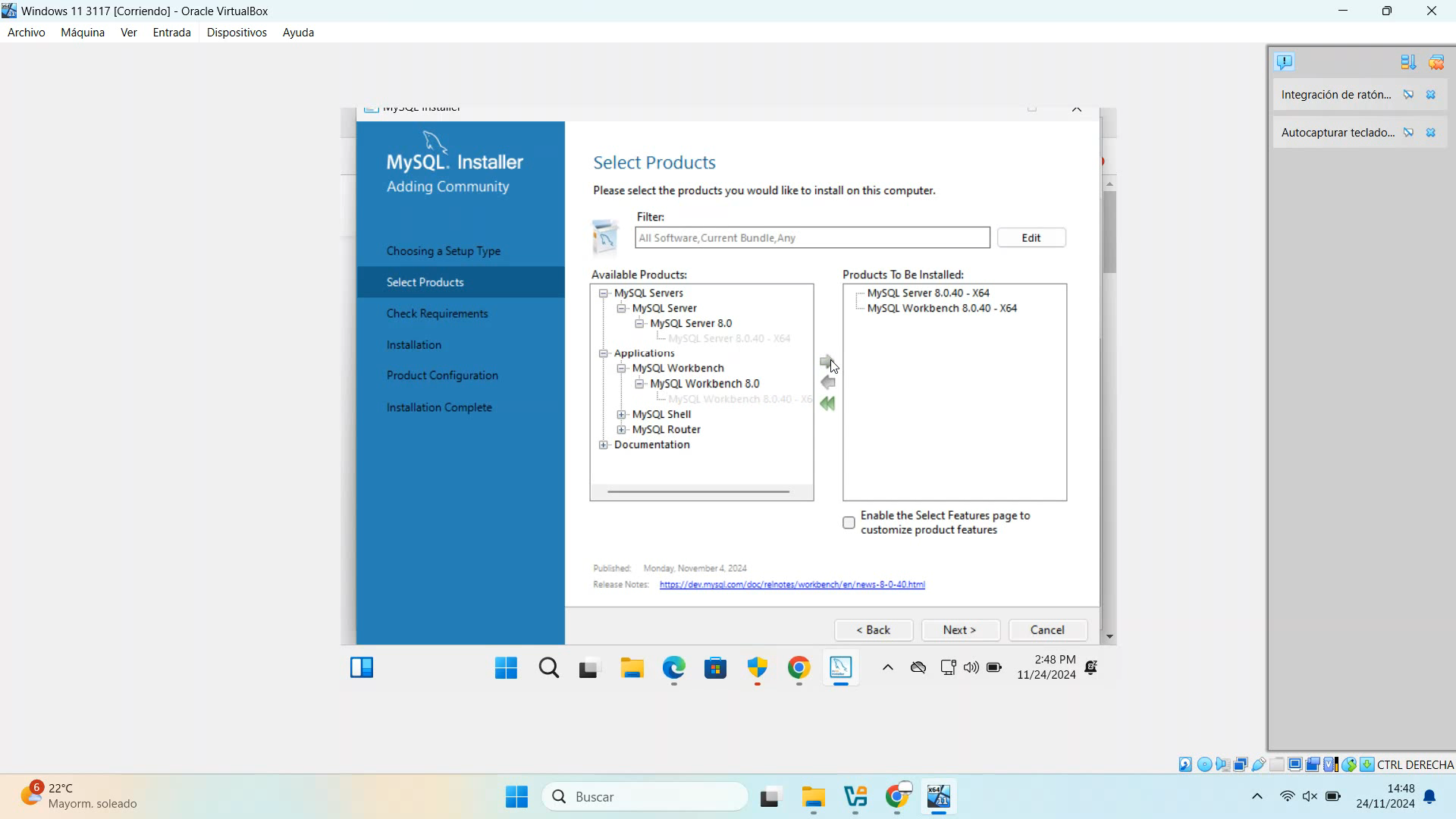Expand the MySQL Shell tree node
This screenshot has height=819, width=1456.
click(623, 414)
